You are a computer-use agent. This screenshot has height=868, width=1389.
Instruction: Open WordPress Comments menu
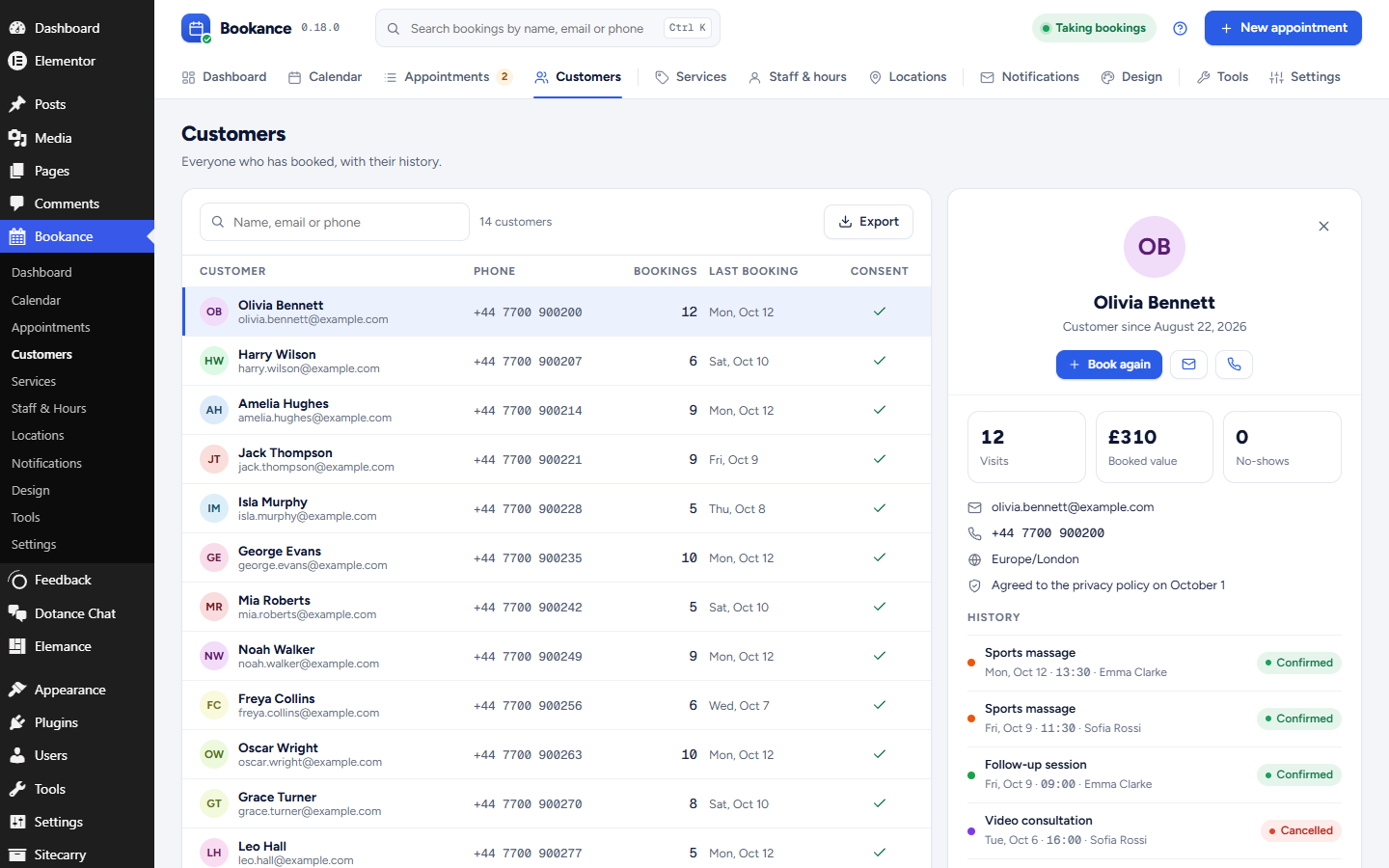77,203
